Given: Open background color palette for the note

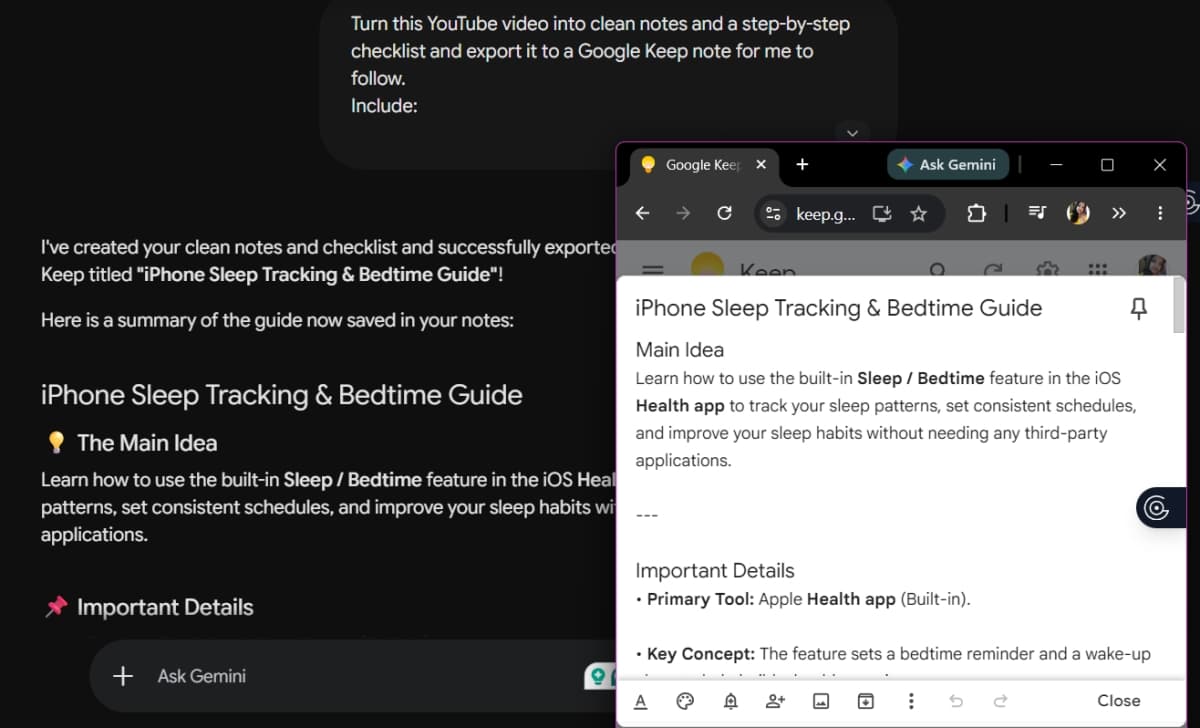Looking at the screenshot, I should (685, 701).
